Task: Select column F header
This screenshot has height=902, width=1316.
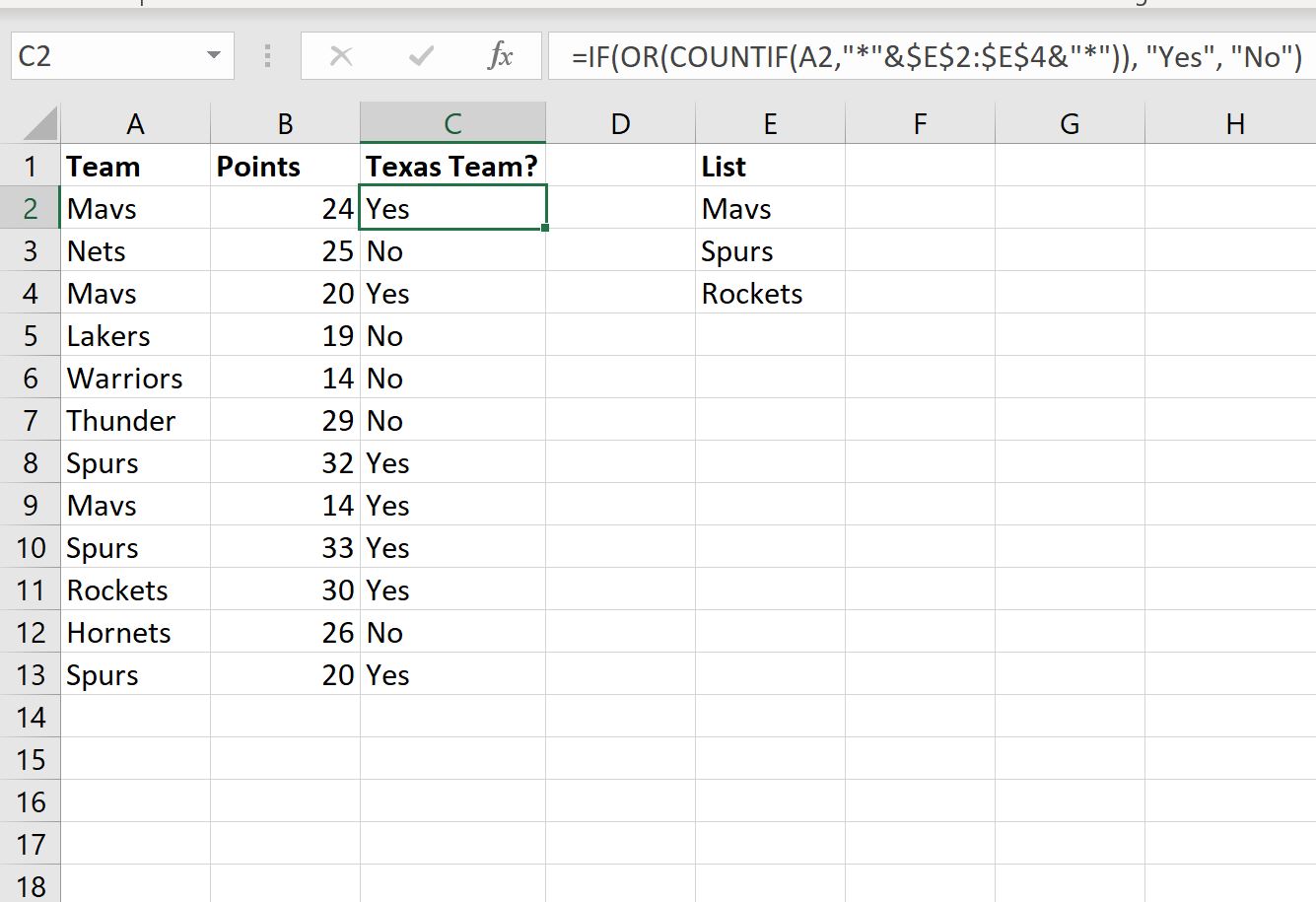Action: [x=920, y=123]
